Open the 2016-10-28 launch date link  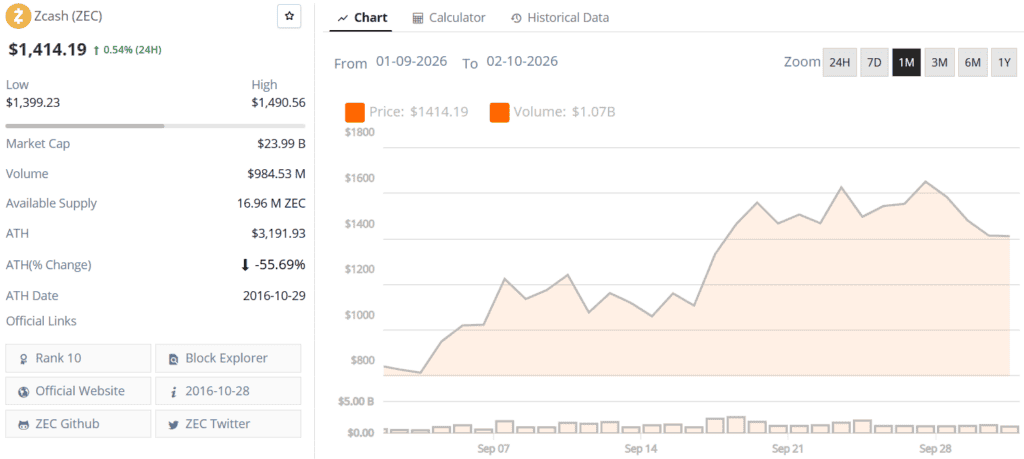tap(229, 391)
